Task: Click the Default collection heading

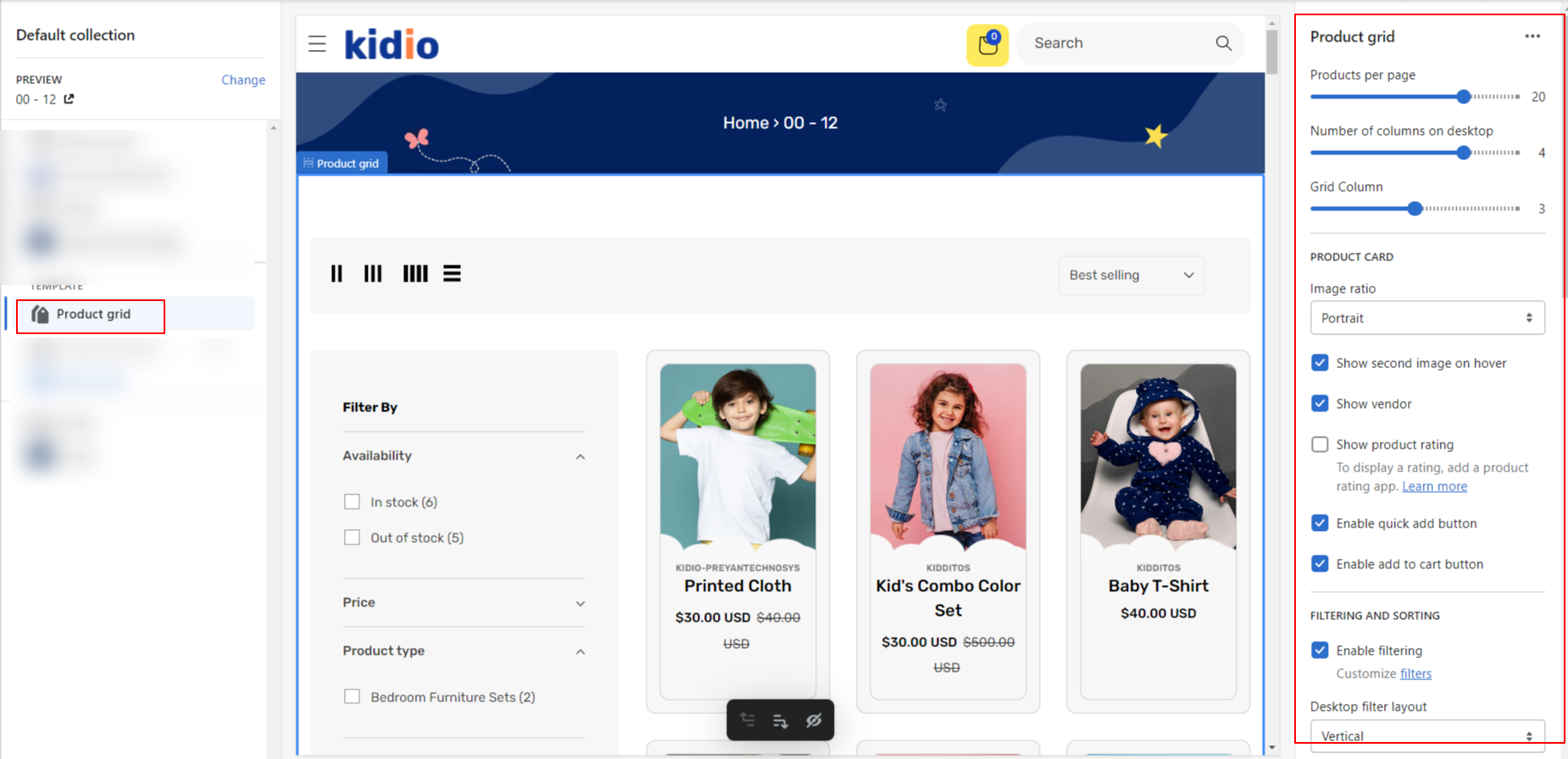Action: click(x=75, y=35)
